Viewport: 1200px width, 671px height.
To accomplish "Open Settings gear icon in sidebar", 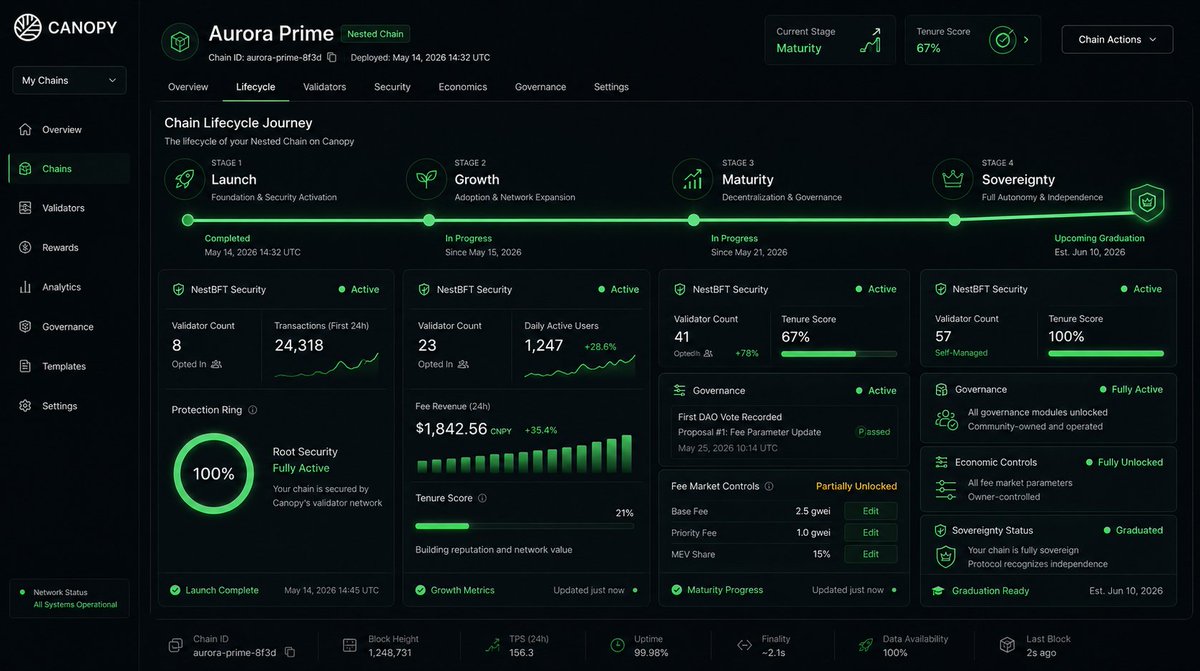I will [25, 406].
